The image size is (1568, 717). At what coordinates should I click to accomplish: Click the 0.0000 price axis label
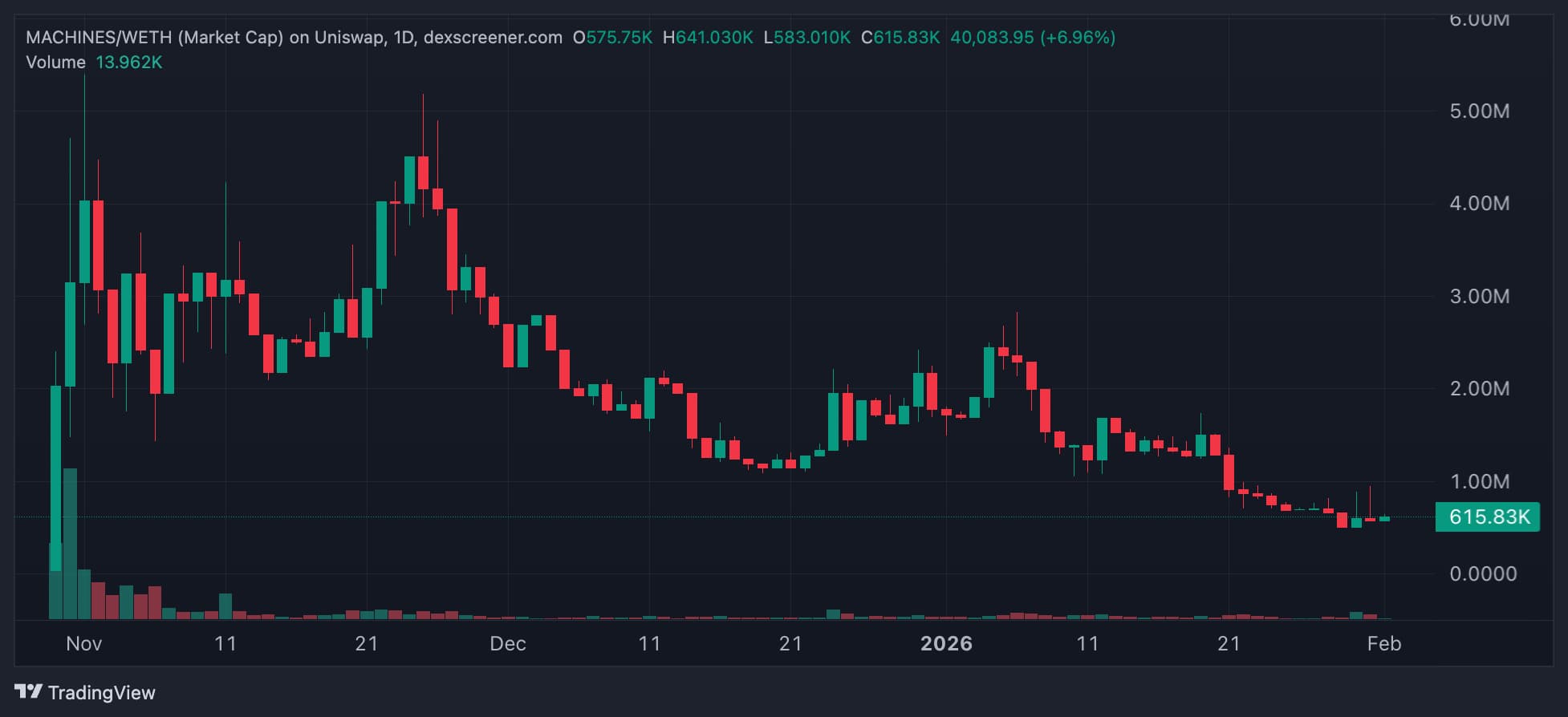(x=1482, y=574)
